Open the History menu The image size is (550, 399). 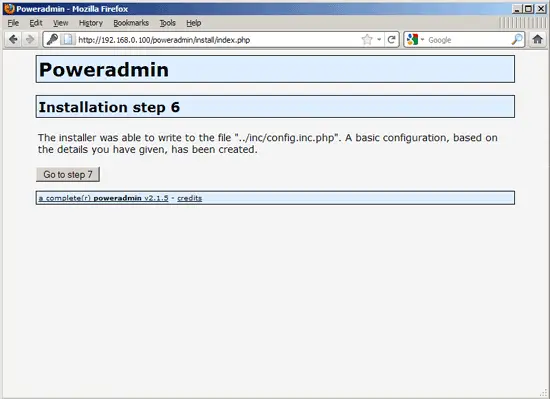point(91,23)
